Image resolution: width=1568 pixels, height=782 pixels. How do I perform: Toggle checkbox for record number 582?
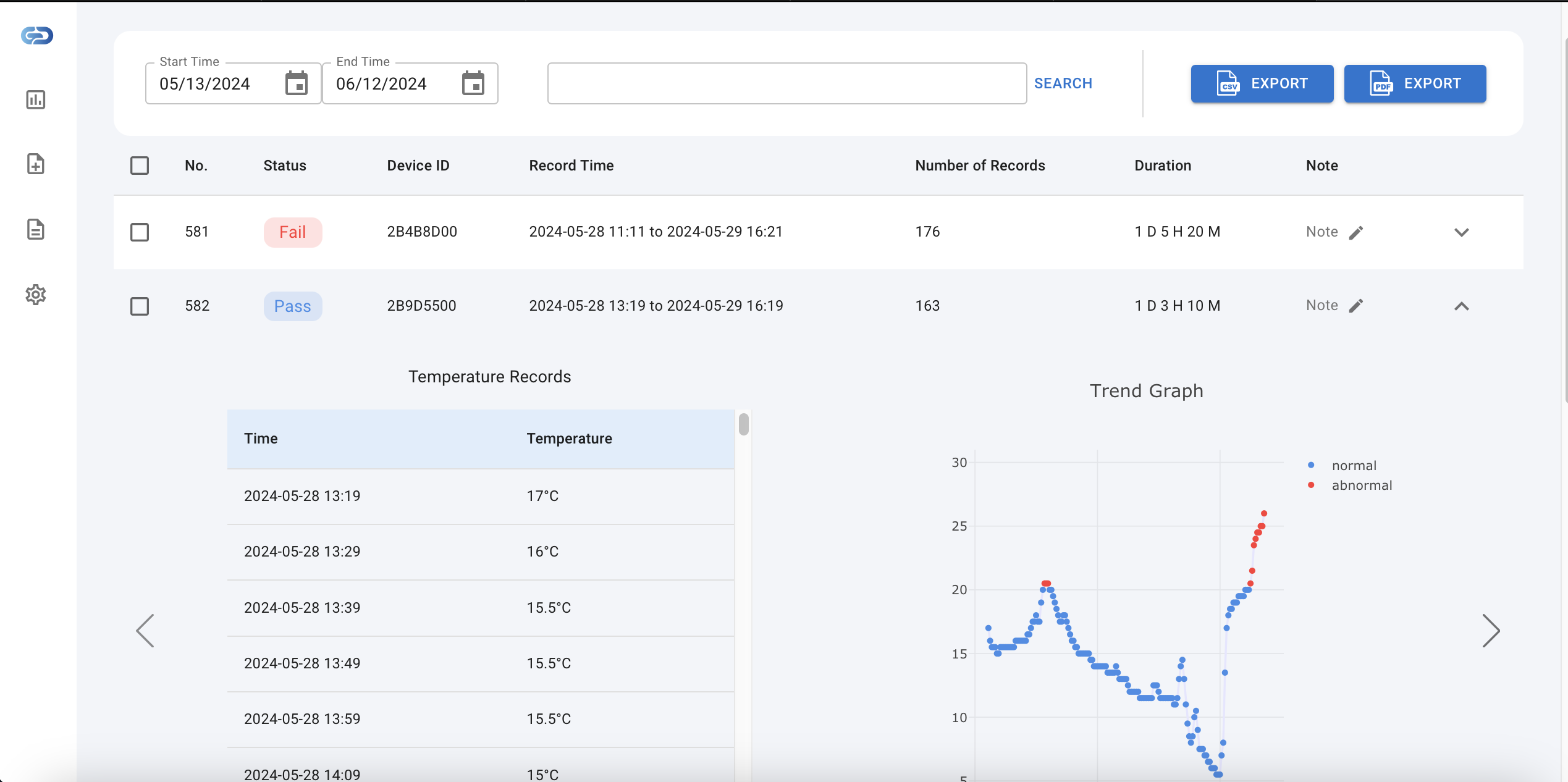(x=140, y=306)
